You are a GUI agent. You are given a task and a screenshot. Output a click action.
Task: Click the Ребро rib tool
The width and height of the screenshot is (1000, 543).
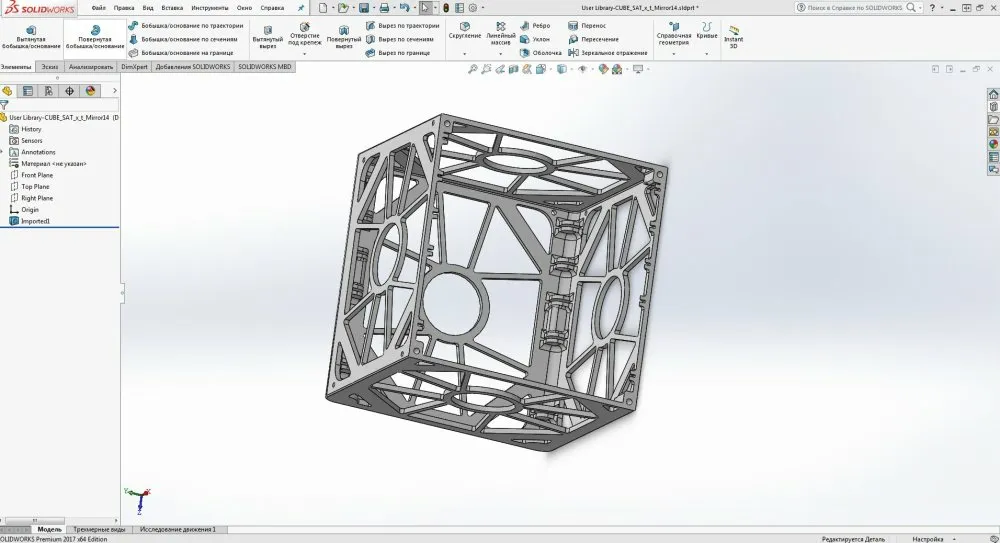click(x=535, y=26)
